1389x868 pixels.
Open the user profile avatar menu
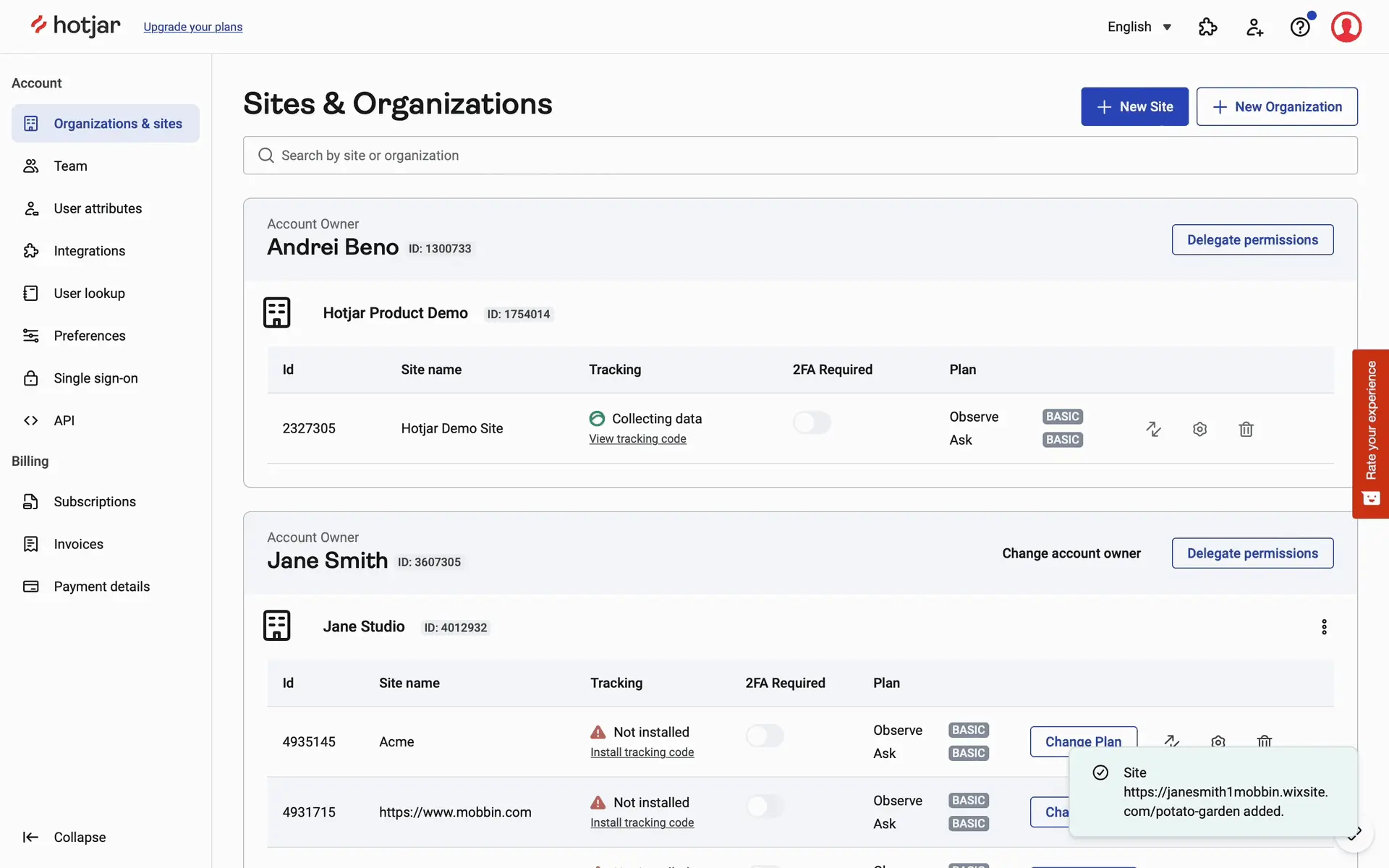[x=1346, y=27]
